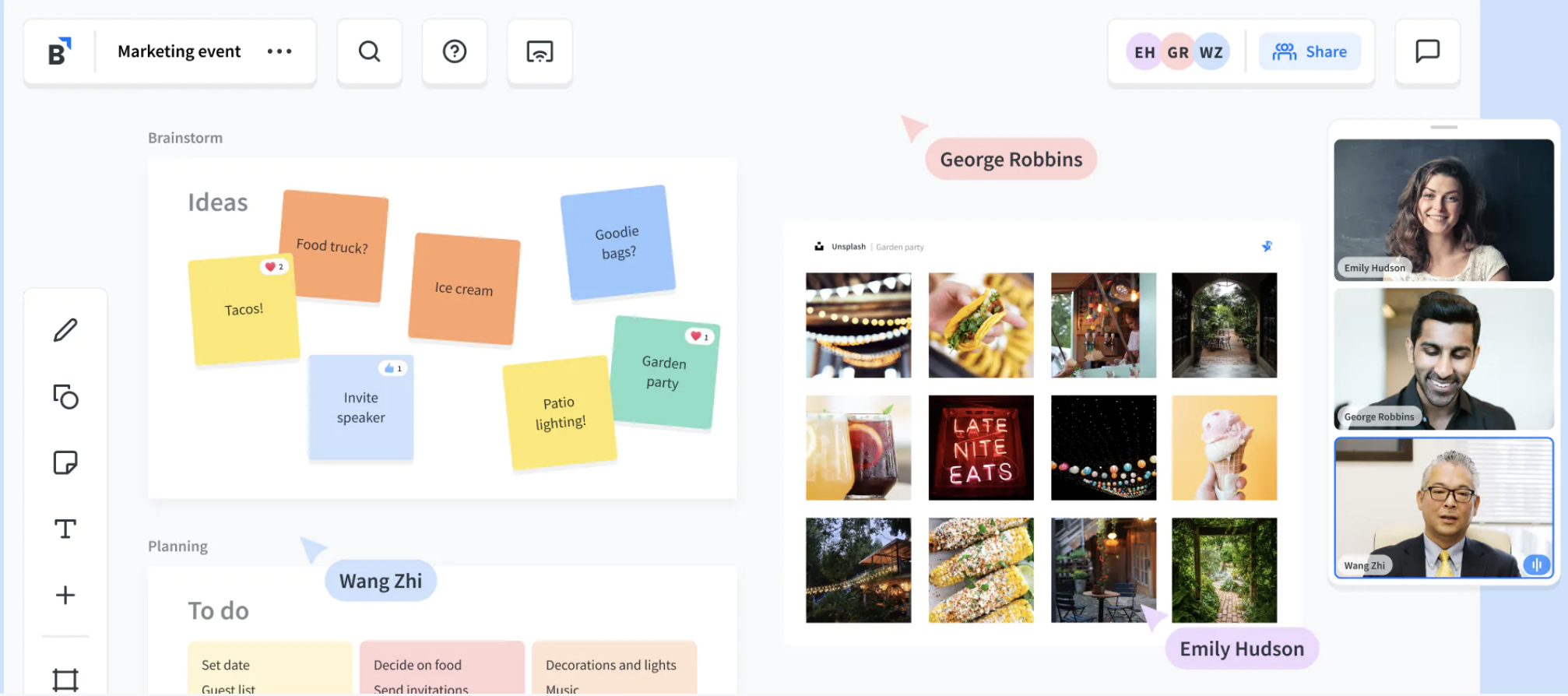Viewport: 1568px width, 696px height.
Task: Open the grilled corn photo
Action: (981, 571)
